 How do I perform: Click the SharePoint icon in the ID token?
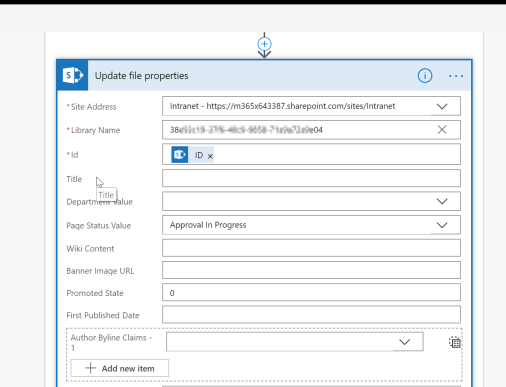click(180, 155)
